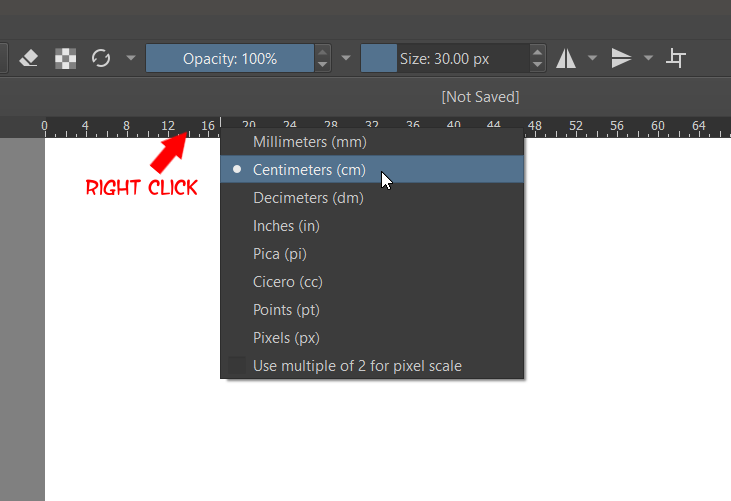
Task: Click the Opacity spinner arrows
Action: click(x=322, y=58)
